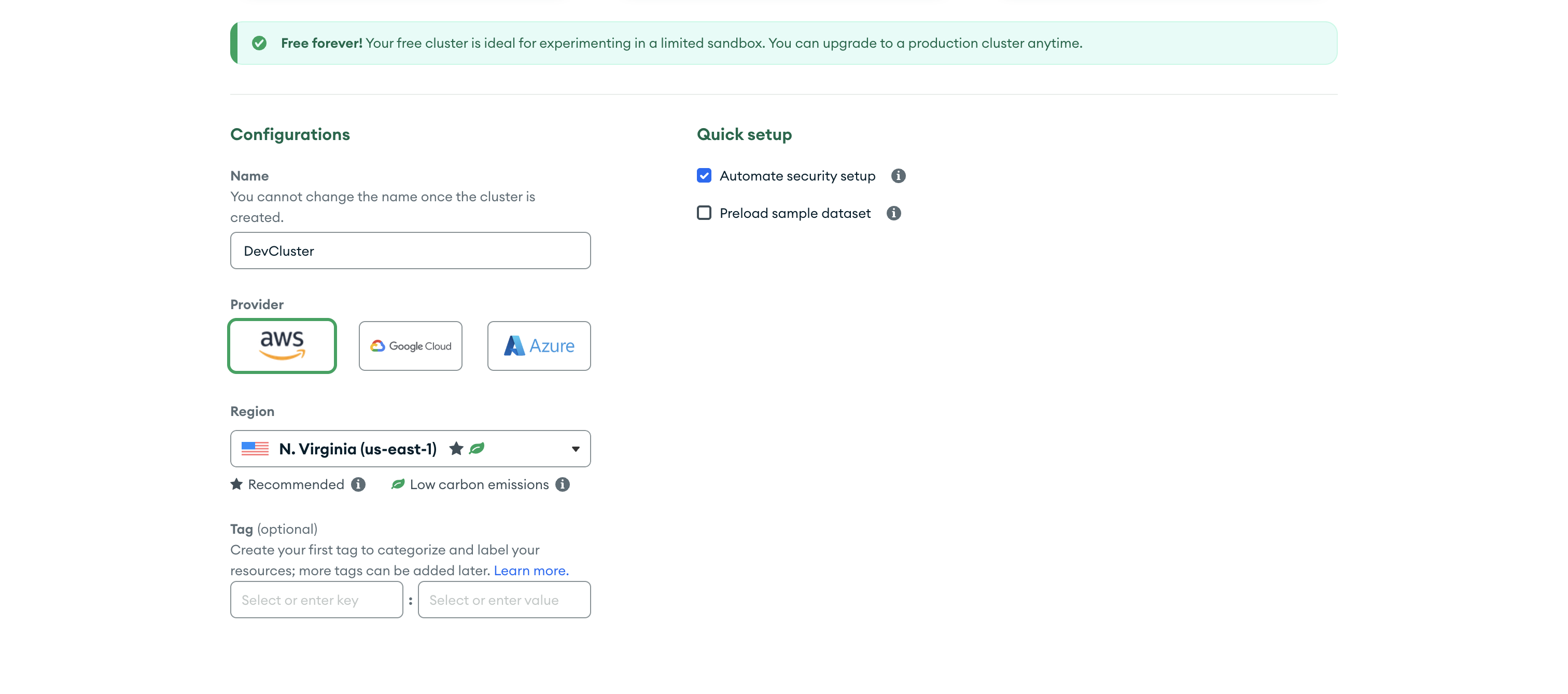Click the Provider label

(257, 304)
